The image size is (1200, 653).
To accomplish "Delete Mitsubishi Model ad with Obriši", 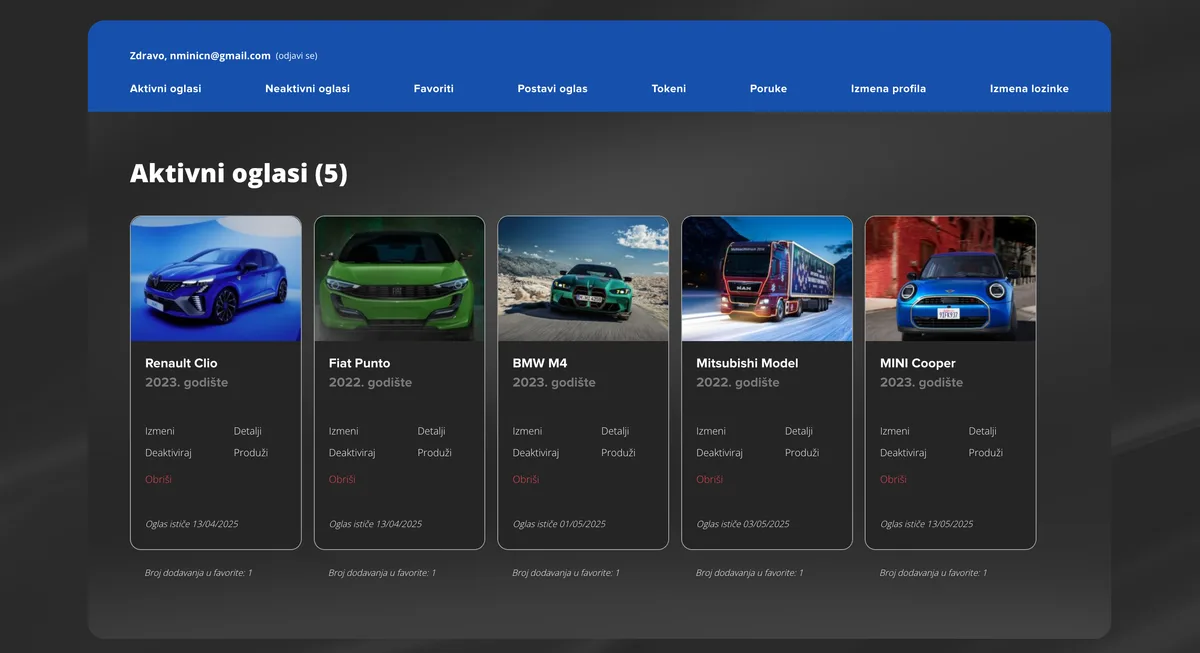I will coord(710,480).
